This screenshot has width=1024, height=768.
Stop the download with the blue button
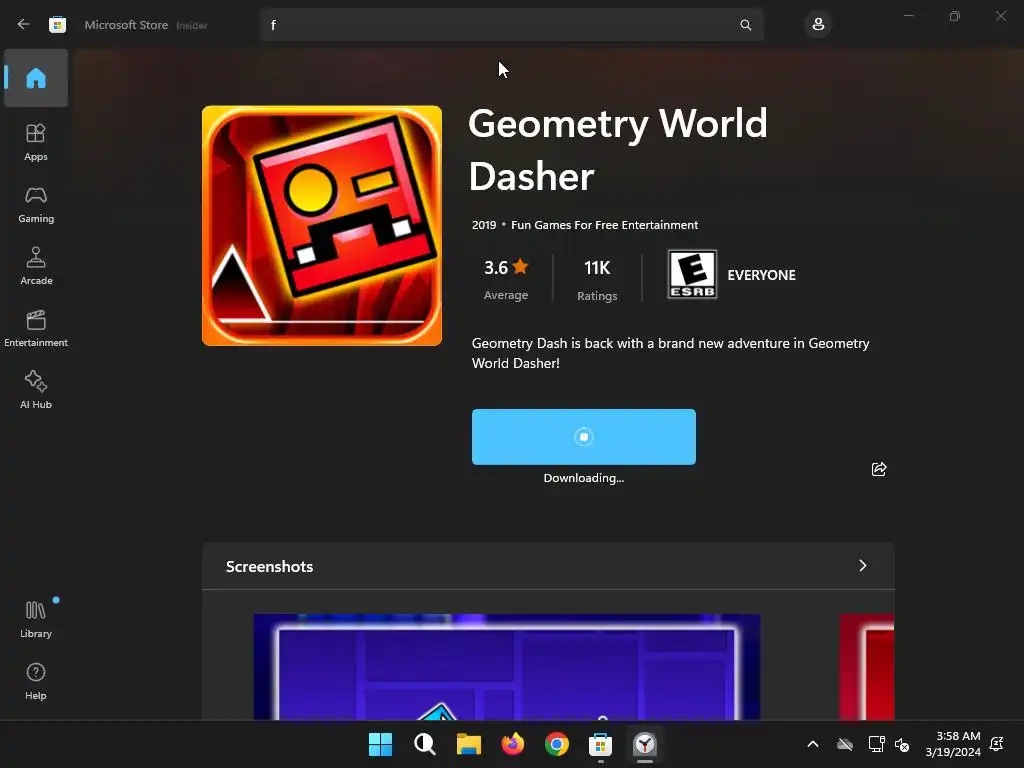tap(584, 436)
